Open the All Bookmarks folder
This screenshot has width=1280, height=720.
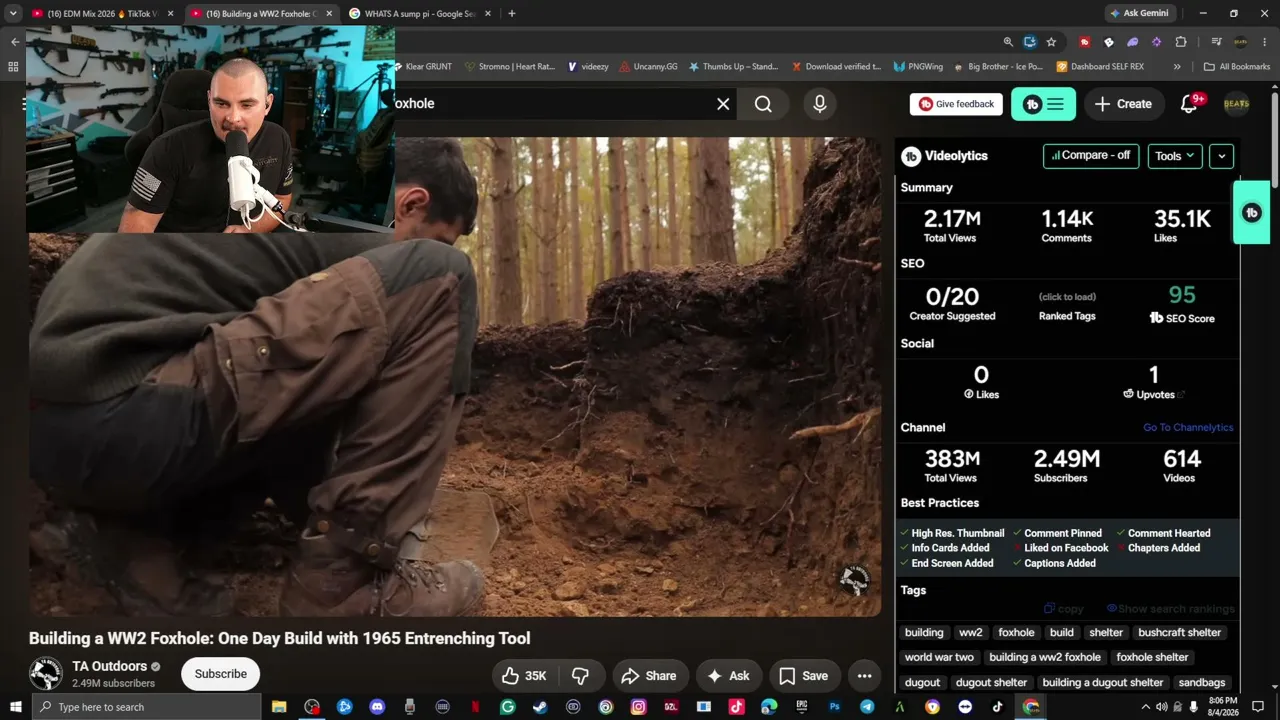1237,67
